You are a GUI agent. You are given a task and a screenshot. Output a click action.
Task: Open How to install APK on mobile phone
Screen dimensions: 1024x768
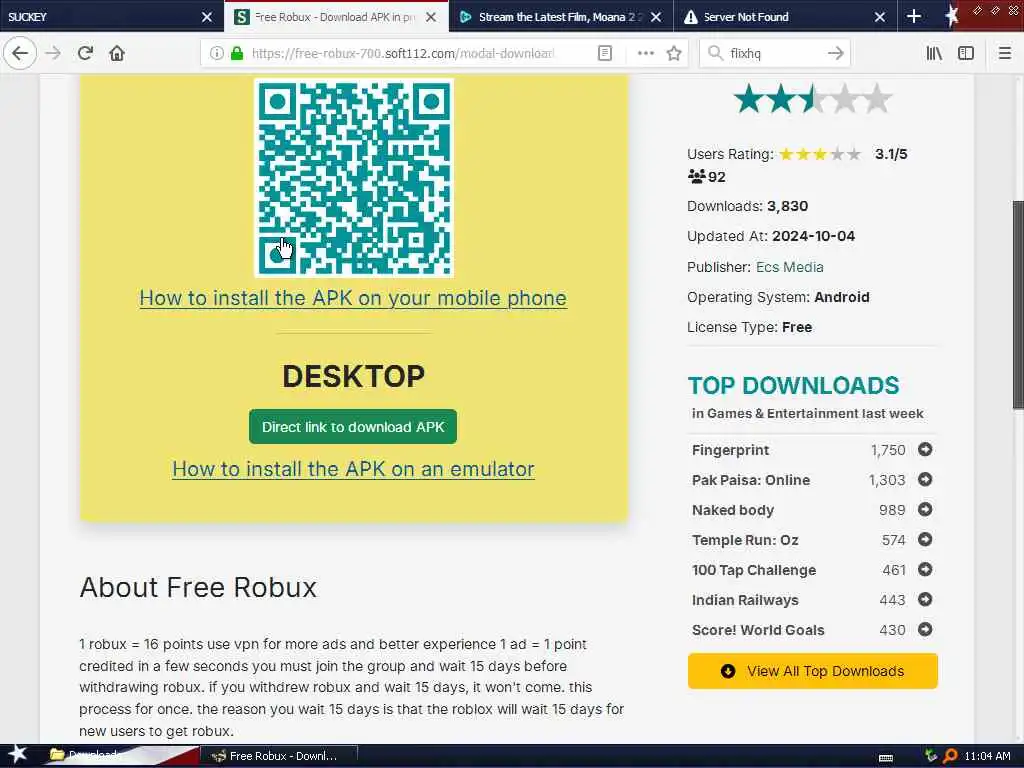click(353, 298)
